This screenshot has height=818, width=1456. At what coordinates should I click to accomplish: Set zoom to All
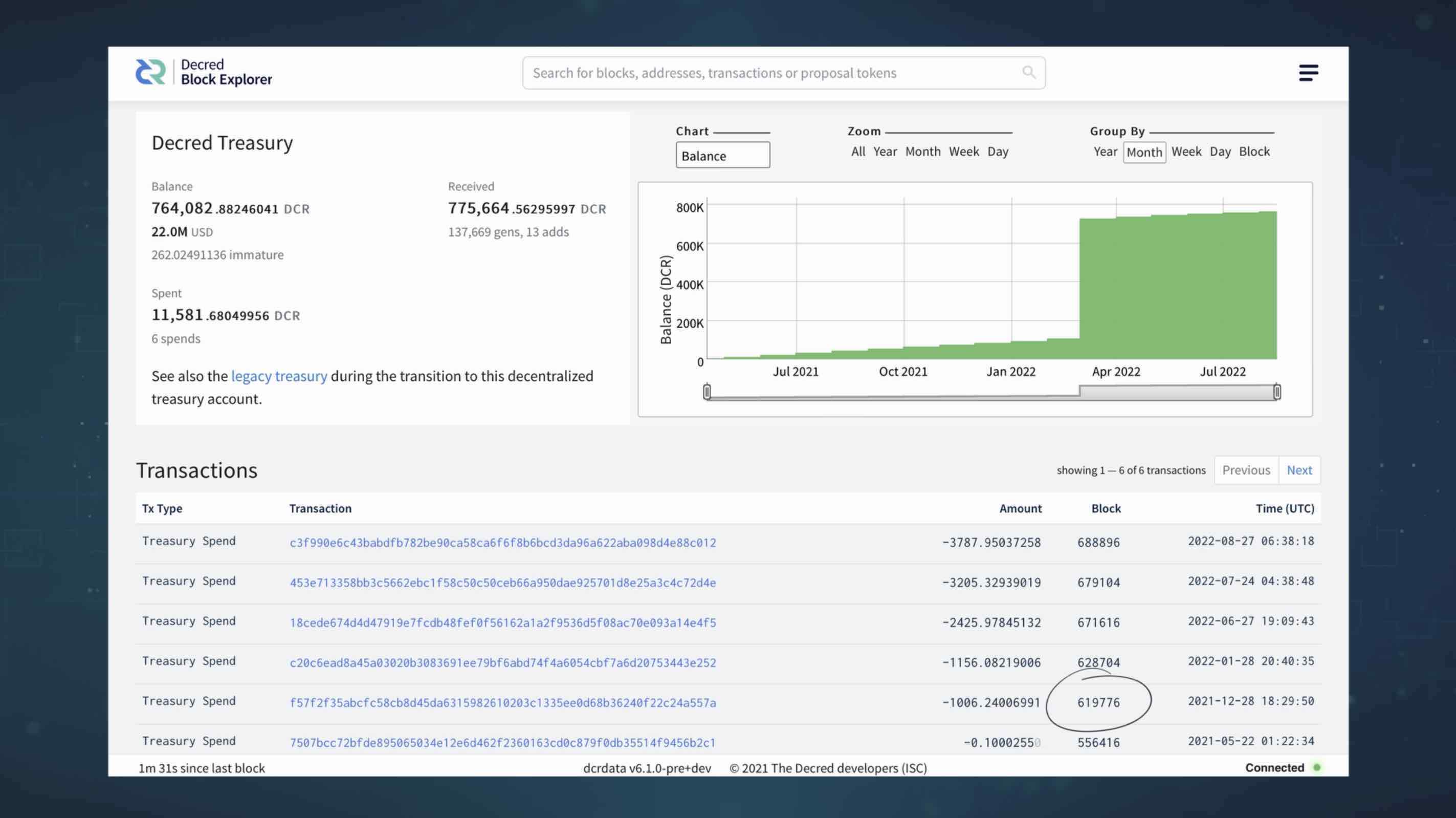[x=857, y=152]
